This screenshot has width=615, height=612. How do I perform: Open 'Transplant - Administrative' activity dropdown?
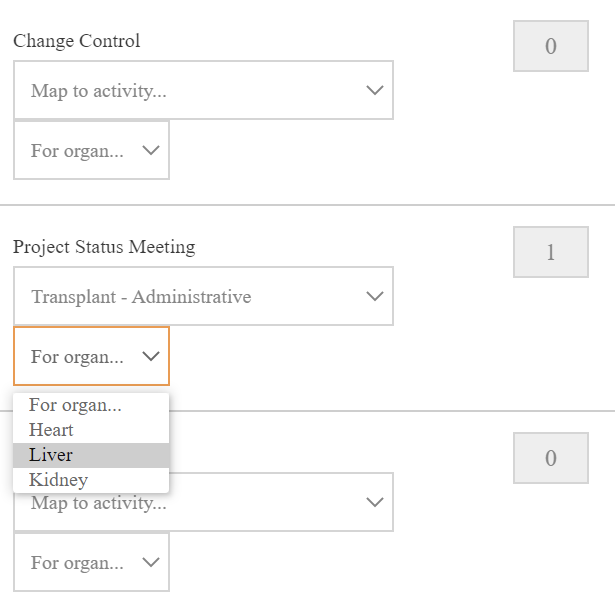(203, 296)
